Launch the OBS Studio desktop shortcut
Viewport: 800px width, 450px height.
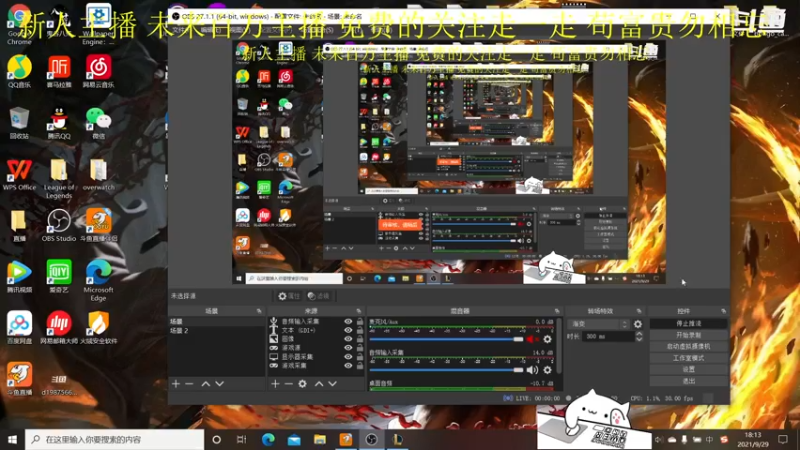point(59,225)
